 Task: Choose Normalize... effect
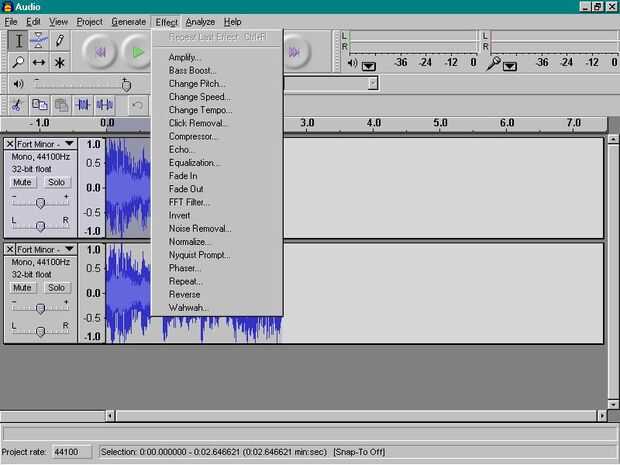pos(217,242)
